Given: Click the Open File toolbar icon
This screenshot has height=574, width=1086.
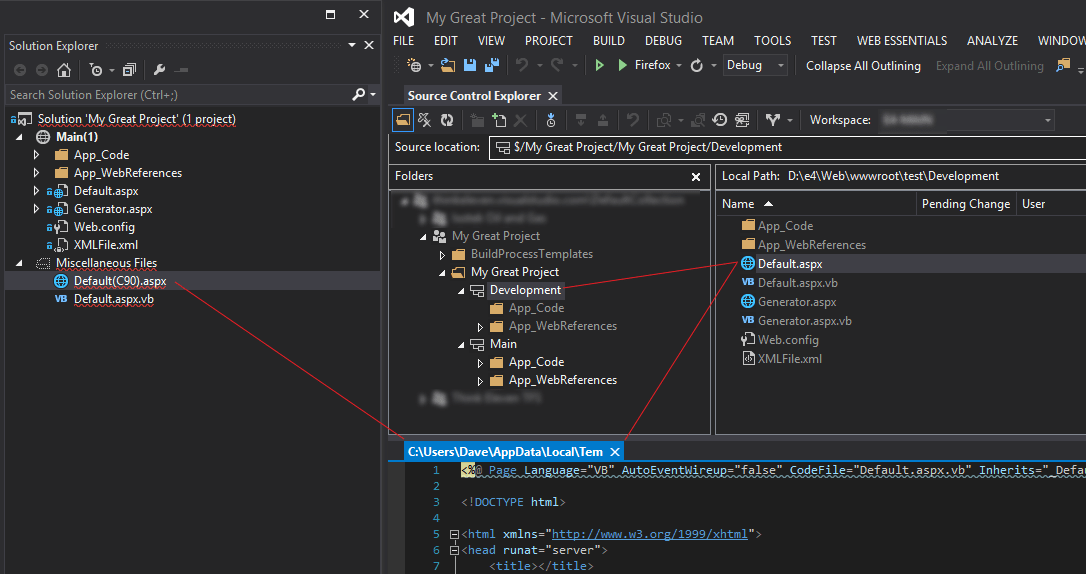Looking at the screenshot, I should tap(448, 65).
